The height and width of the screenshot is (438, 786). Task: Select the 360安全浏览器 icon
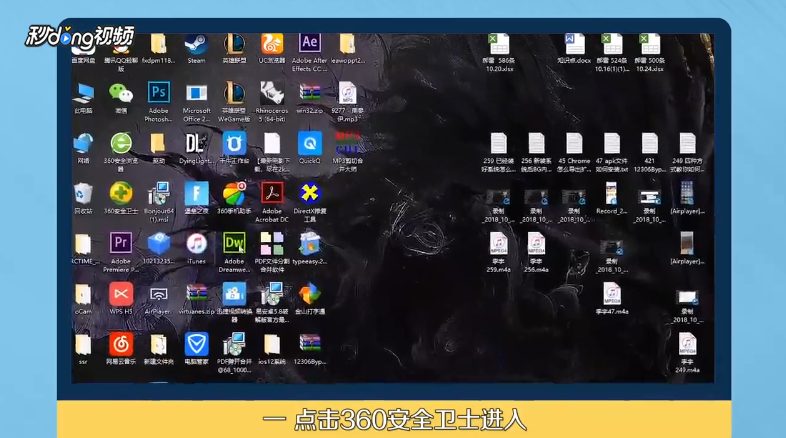(121, 144)
